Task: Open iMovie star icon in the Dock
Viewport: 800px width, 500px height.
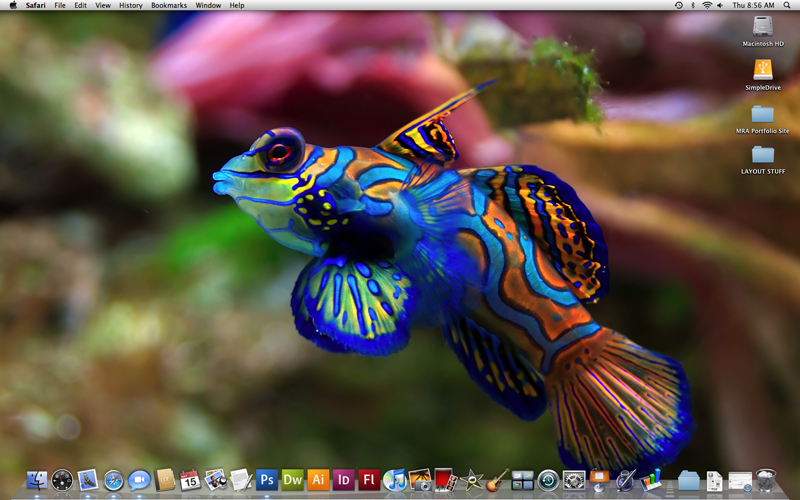Action: (471, 480)
